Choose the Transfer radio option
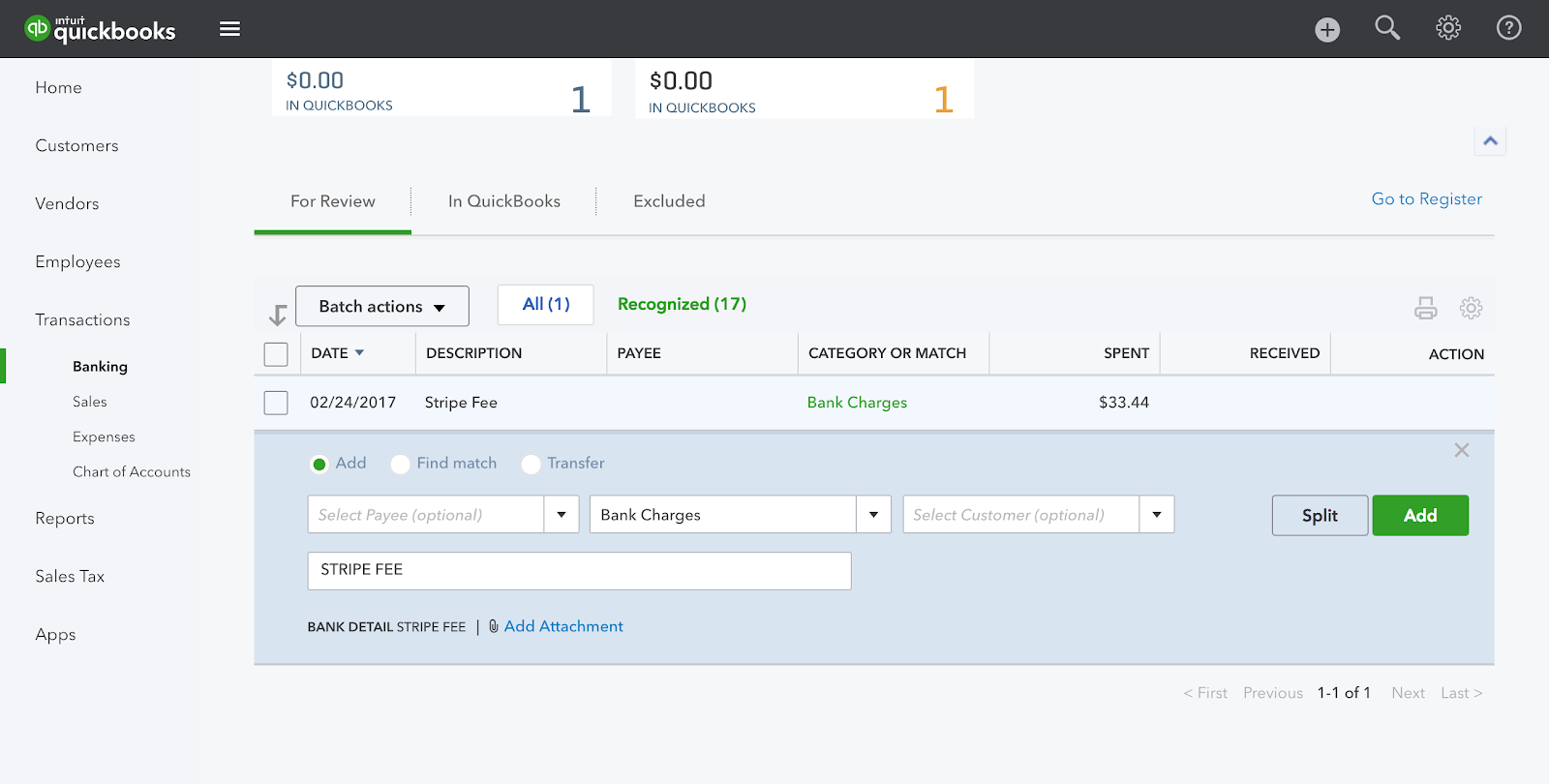 tap(531, 464)
